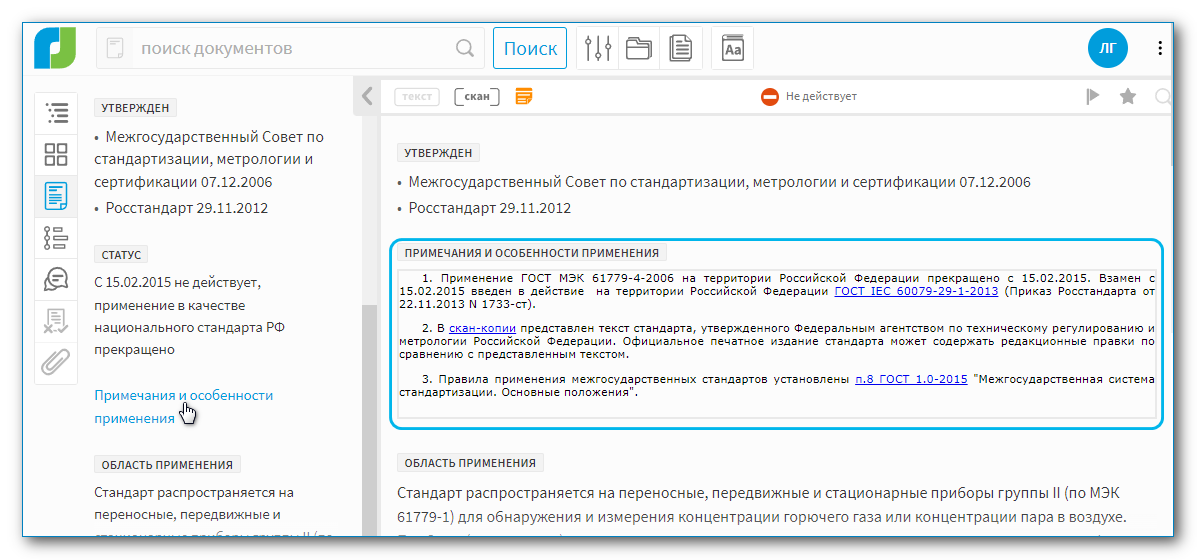Collapse the left panel with chevron arrow
This screenshot has width=1197, height=560.
tap(367, 96)
